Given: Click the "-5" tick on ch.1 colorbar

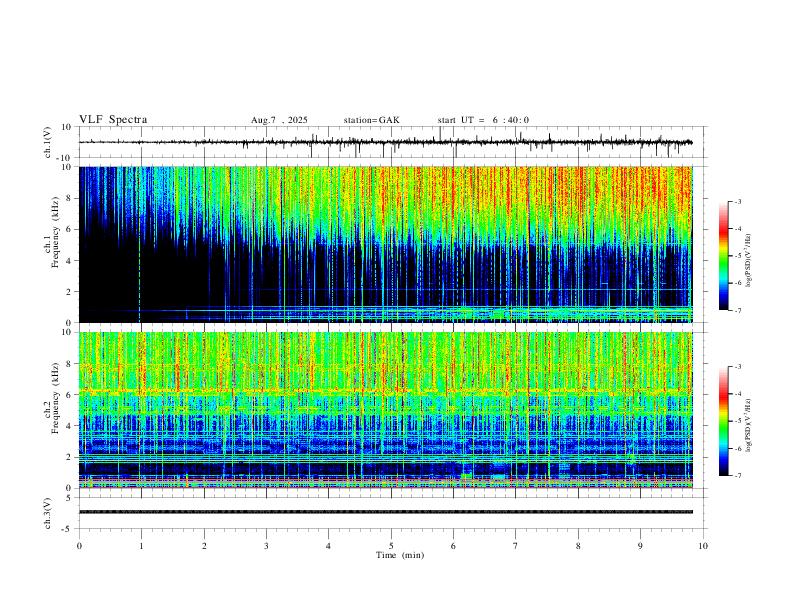Looking at the screenshot, I should pos(737,256).
